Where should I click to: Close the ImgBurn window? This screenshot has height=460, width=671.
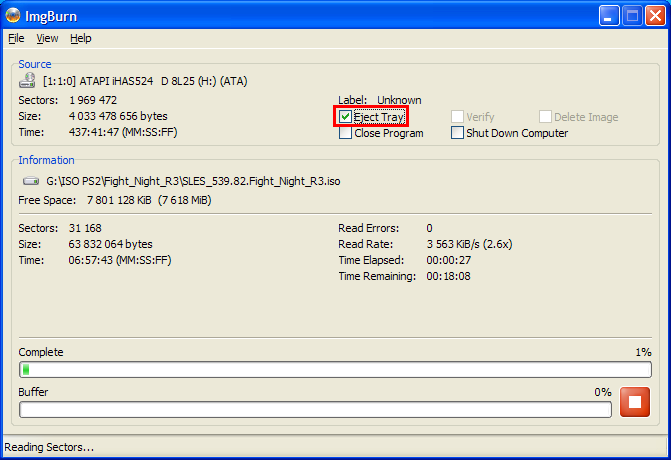(655, 16)
